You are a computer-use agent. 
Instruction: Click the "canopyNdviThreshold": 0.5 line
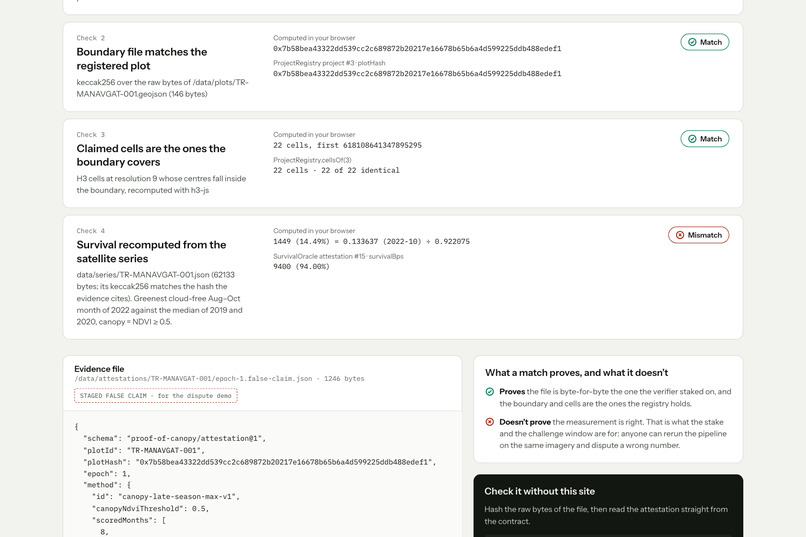[151, 508]
